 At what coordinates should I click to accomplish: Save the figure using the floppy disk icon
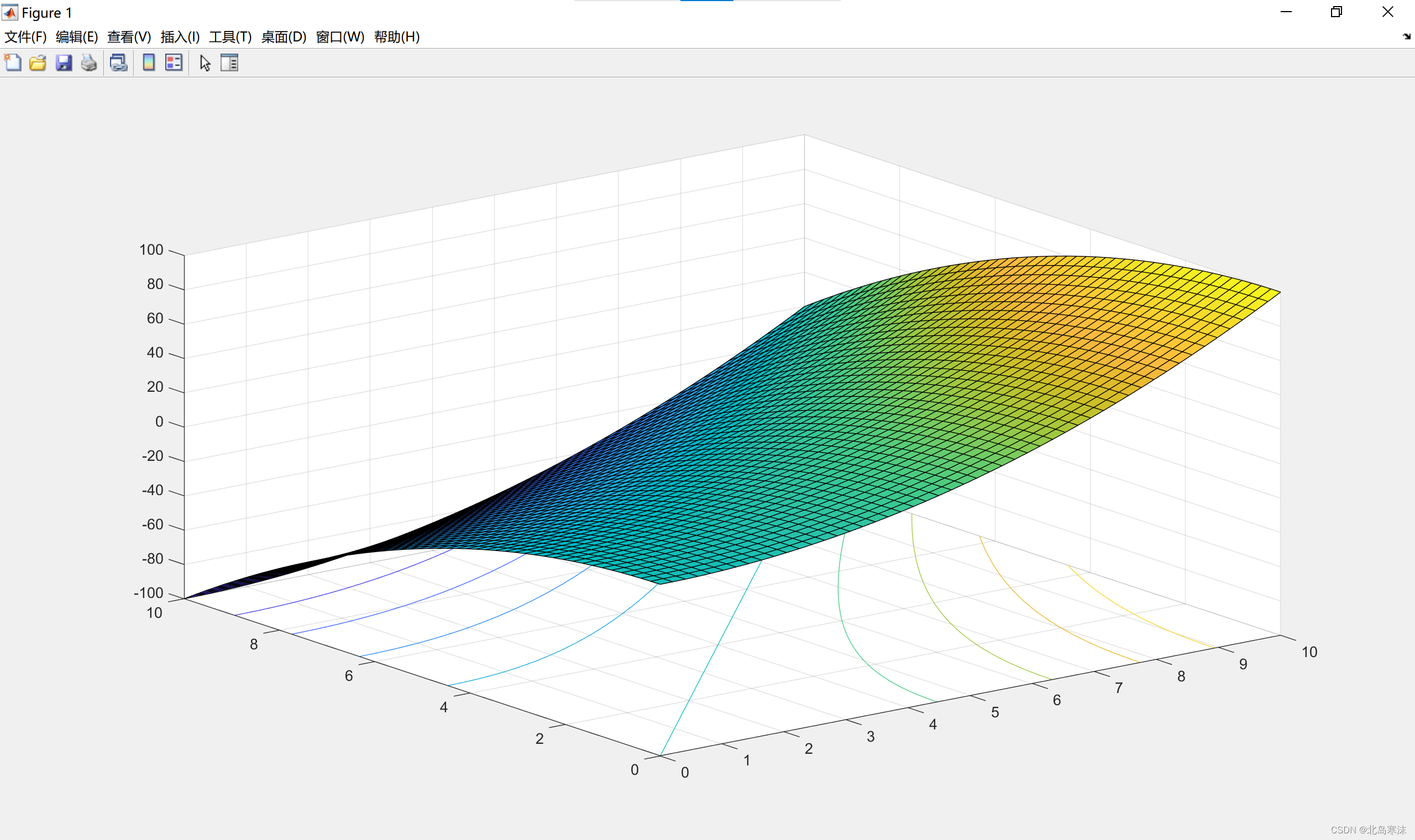click(x=64, y=63)
